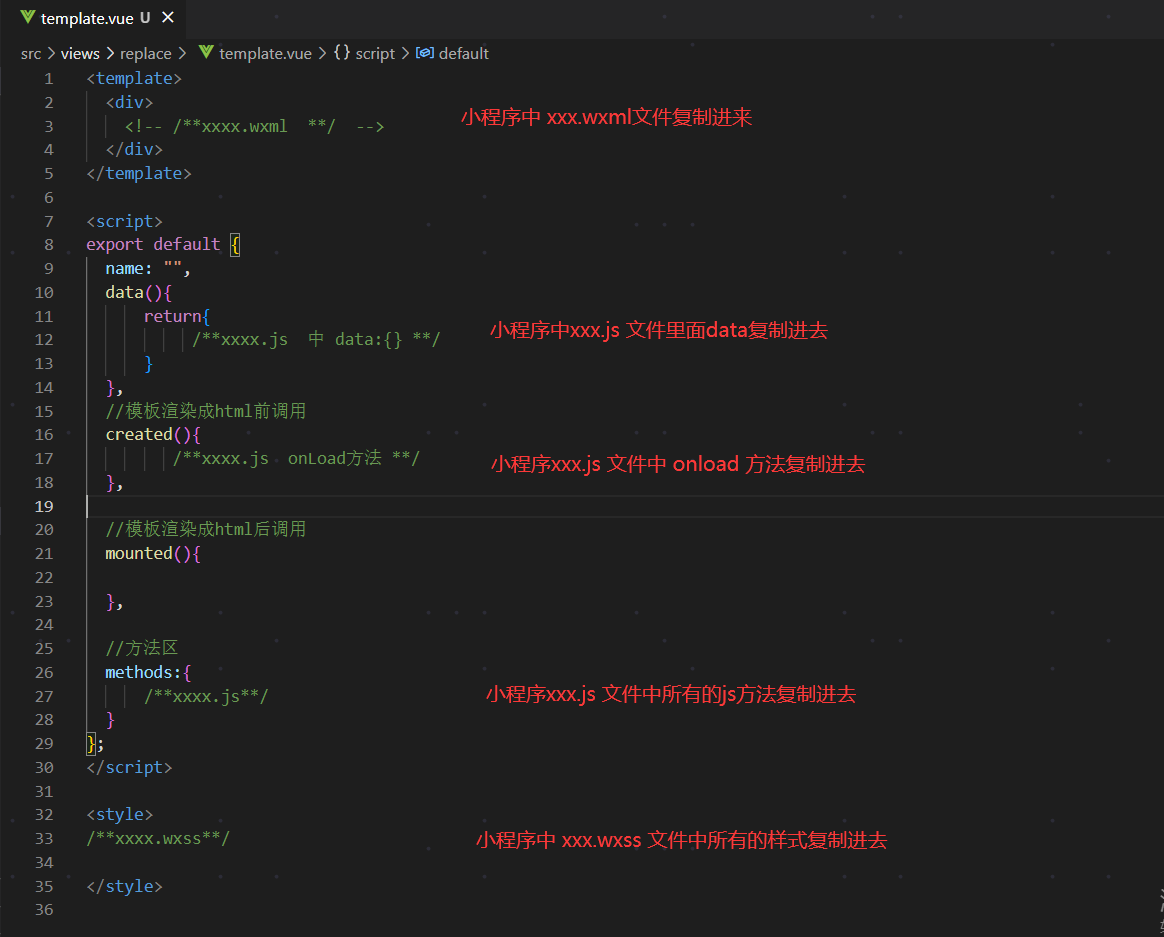Open the script breadcrumb symbol

coord(375,54)
